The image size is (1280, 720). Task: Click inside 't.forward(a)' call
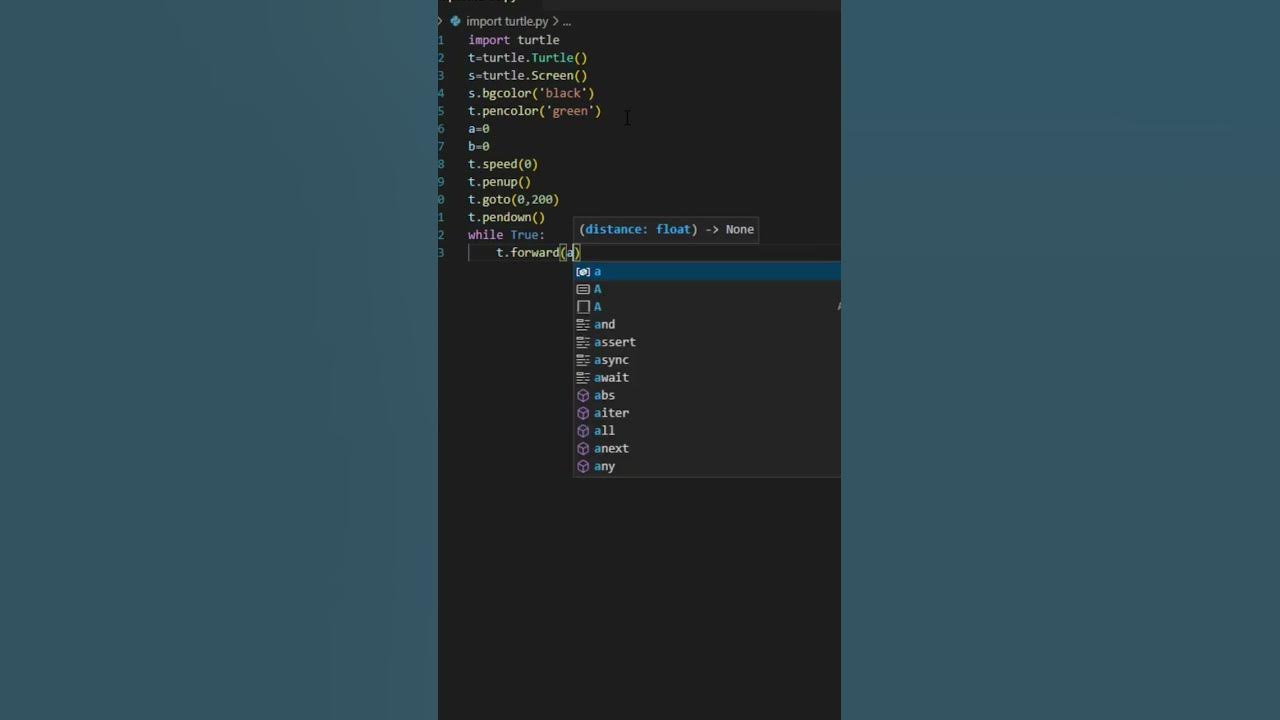pos(539,253)
